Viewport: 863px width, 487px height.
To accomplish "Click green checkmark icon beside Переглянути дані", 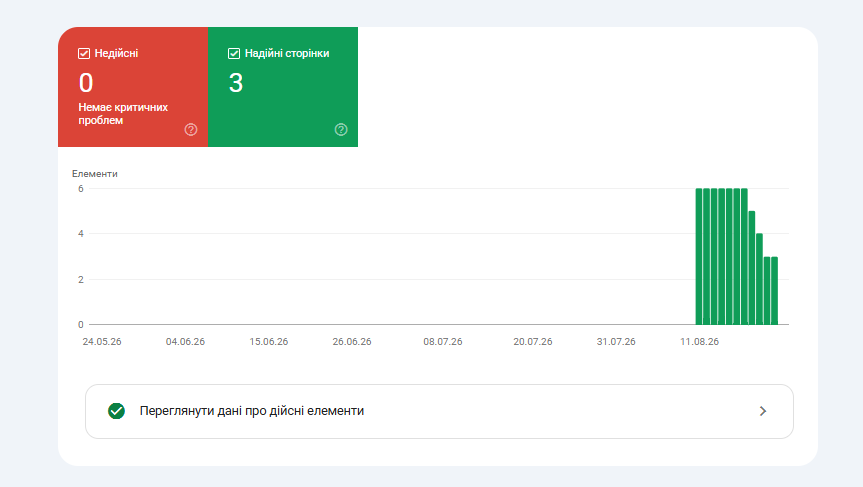I will (x=116, y=411).
